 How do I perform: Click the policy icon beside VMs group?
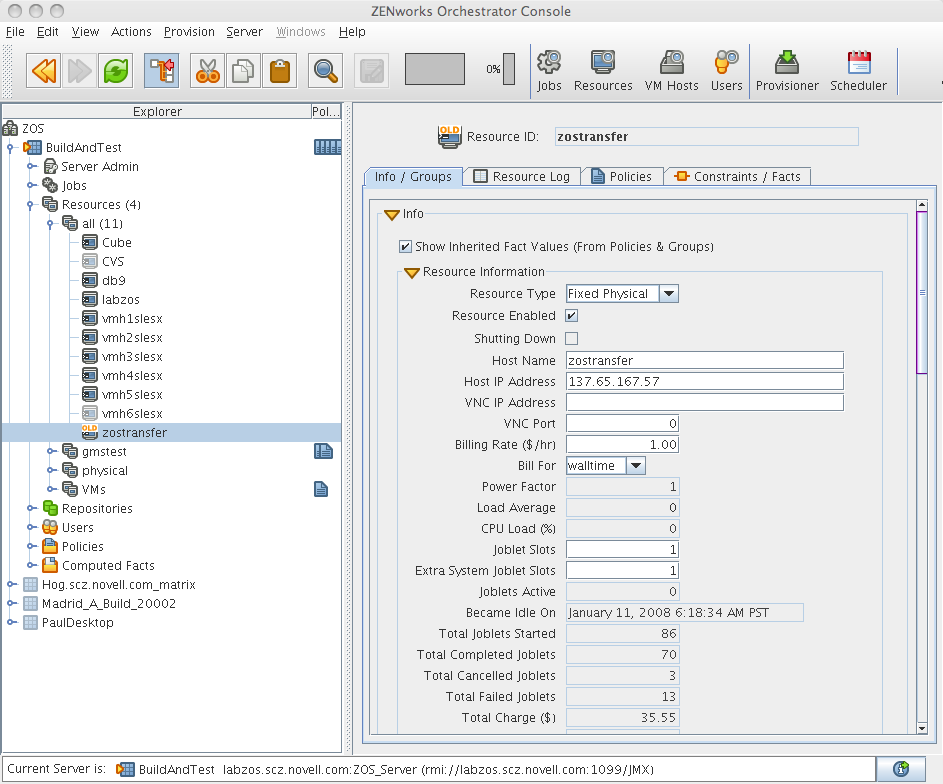[x=321, y=489]
